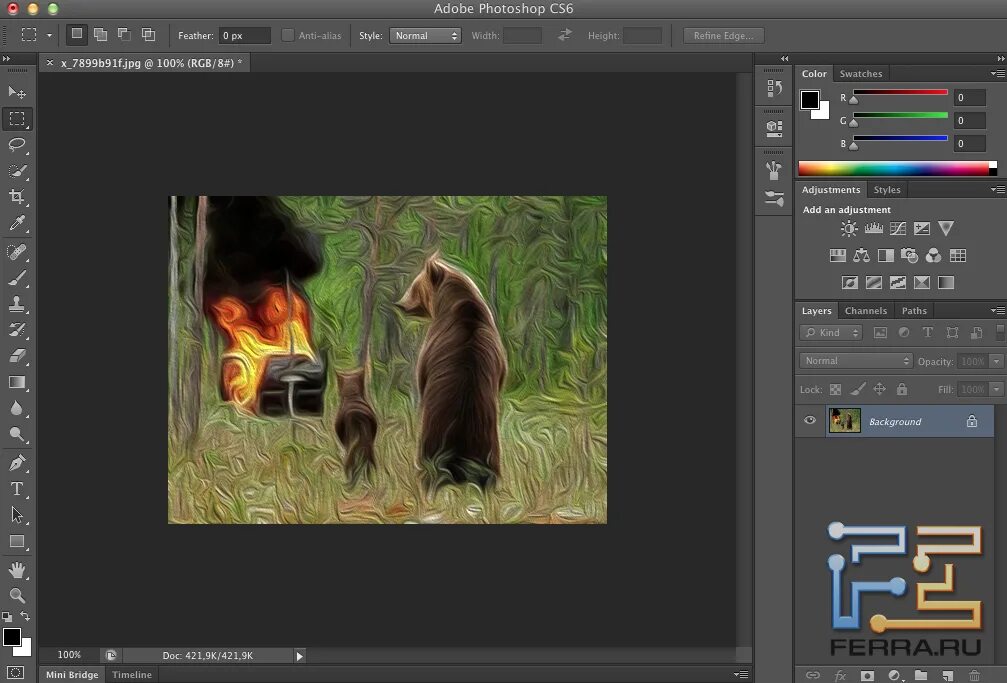The height and width of the screenshot is (683, 1007).
Task: Pick the Eyedropper tool
Action: coord(17,224)
